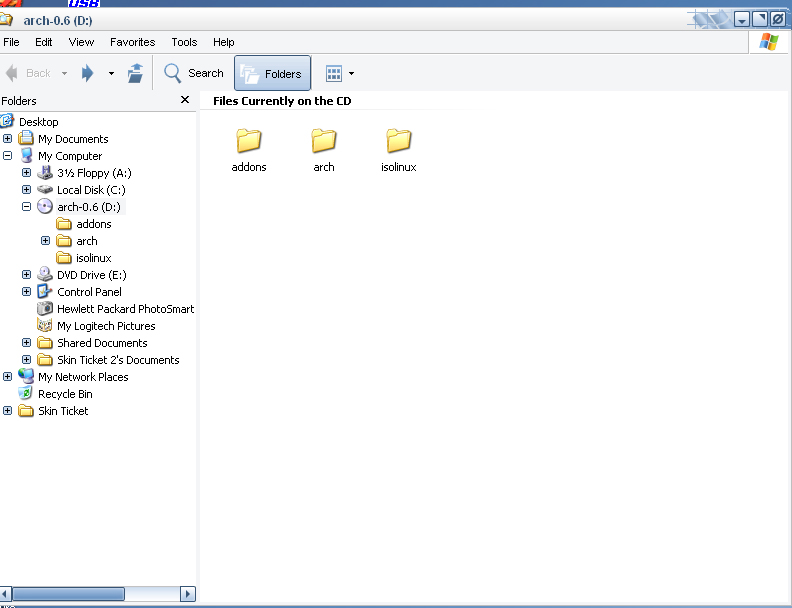Select Recycle Bin in folder tree
This screenshot has width=792, height=608.
(x=65, y=394)
